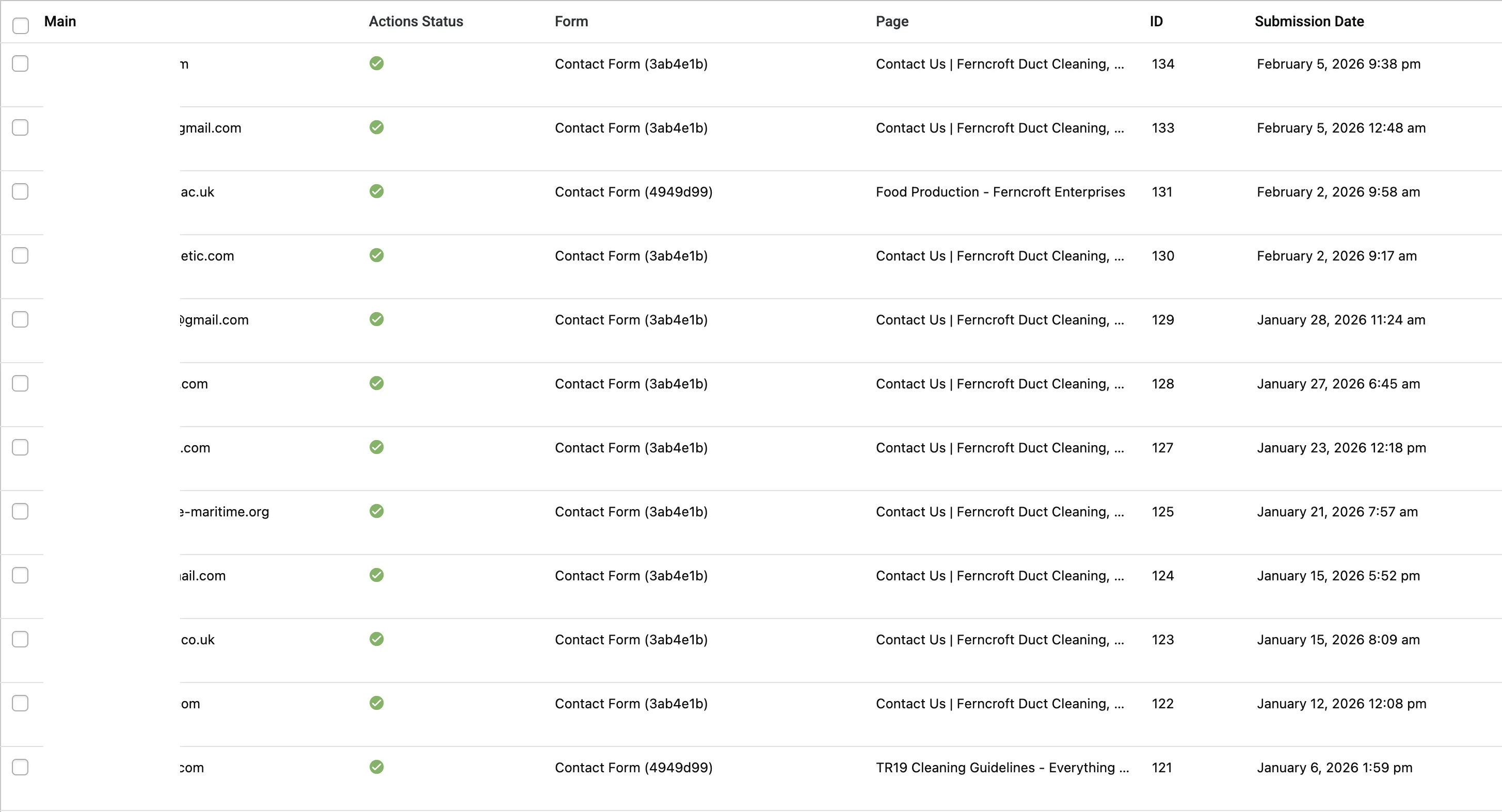Sort the table by the Form column
The height and width of the screenshot is (812, 1502).
click(571, 21)
